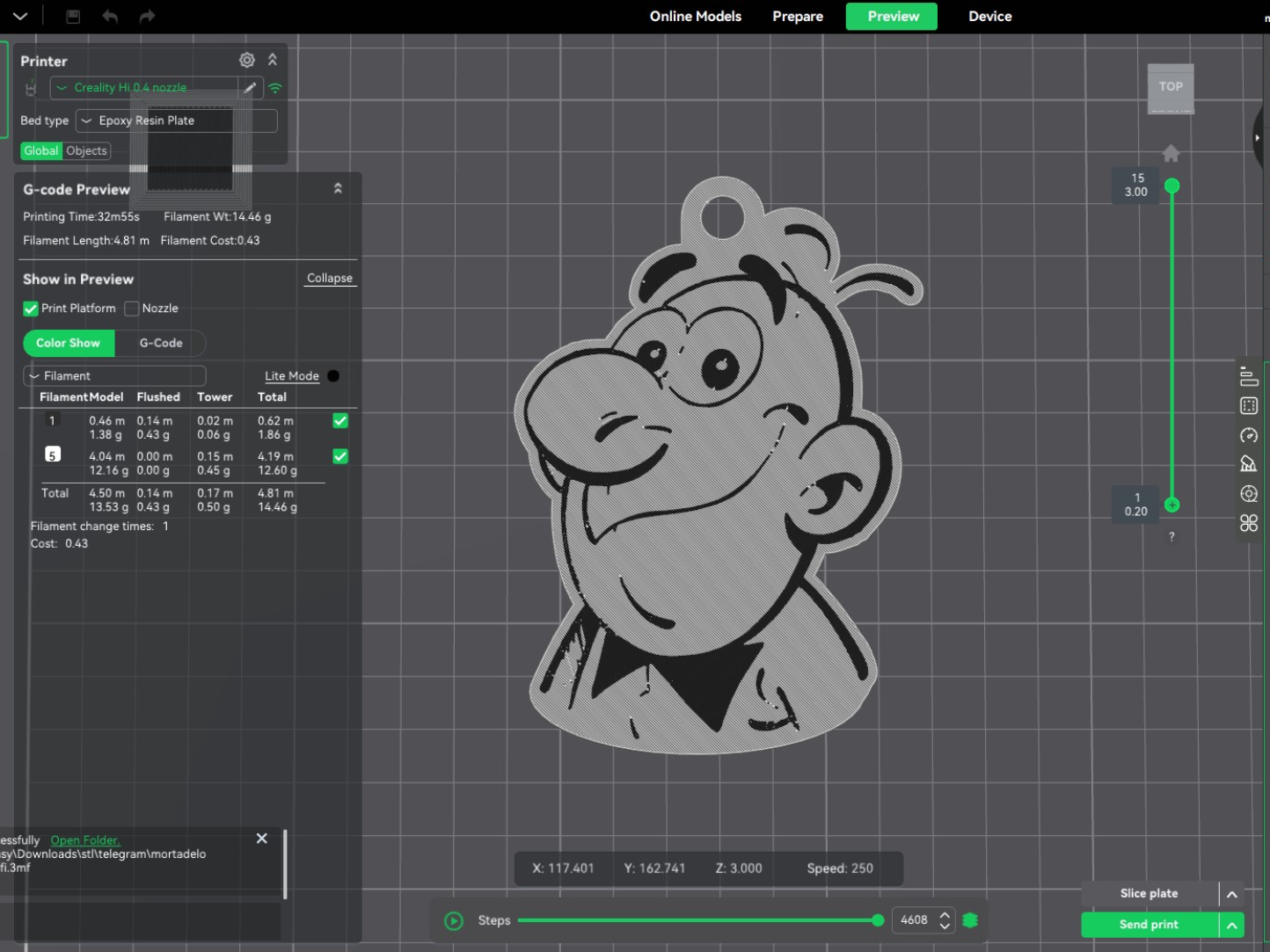Click the top layer slider handle at 3.00

[x=1171, y=186]
